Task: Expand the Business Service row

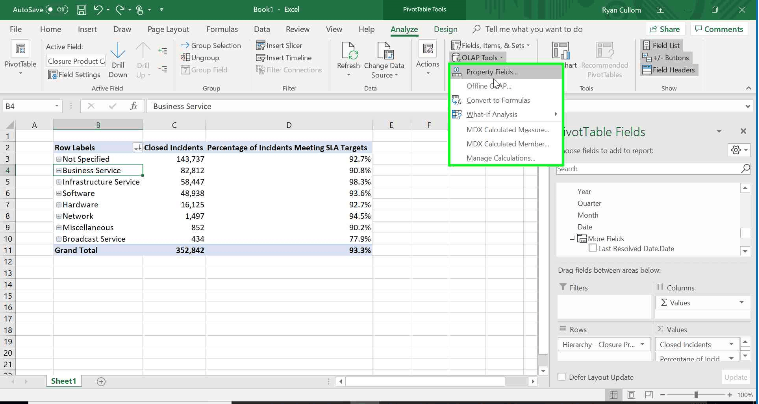Action: point(59,171)
